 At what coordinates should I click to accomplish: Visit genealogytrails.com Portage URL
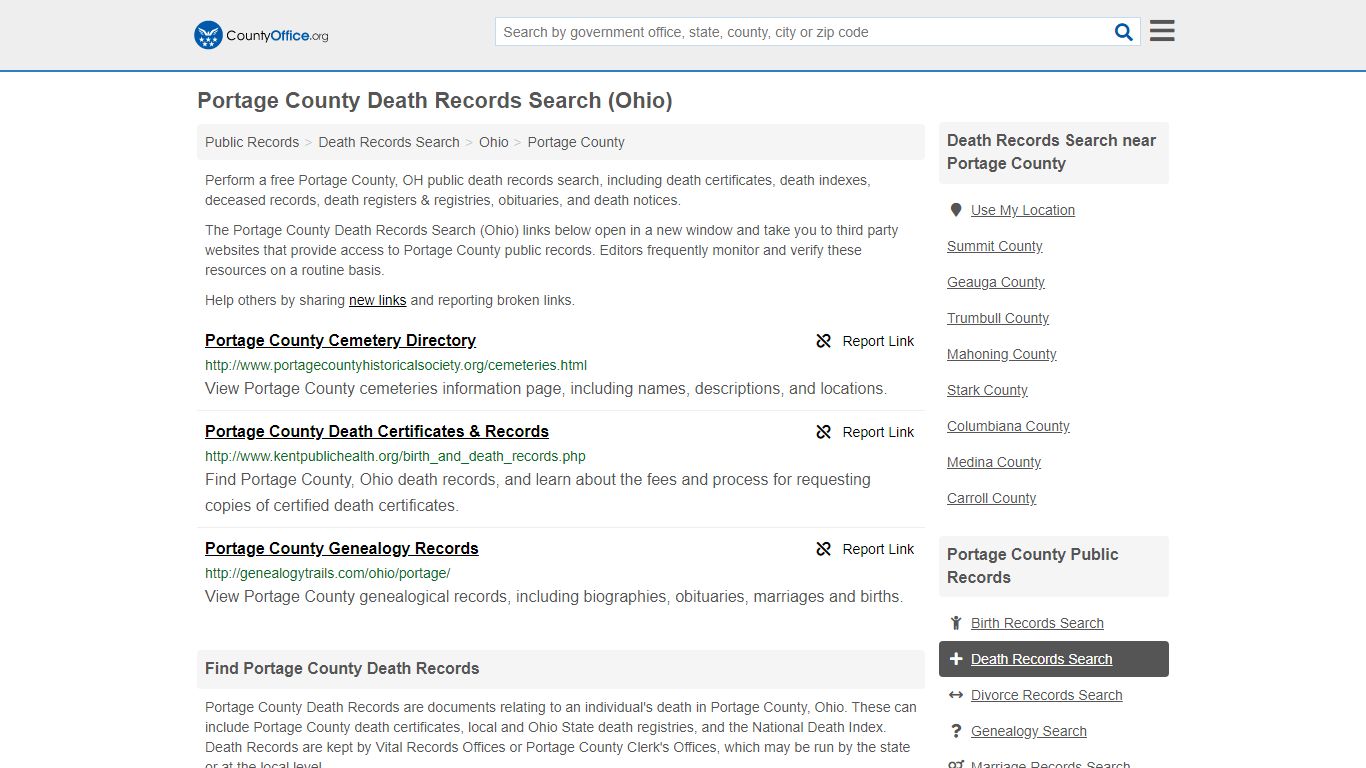tap(328, 573)
